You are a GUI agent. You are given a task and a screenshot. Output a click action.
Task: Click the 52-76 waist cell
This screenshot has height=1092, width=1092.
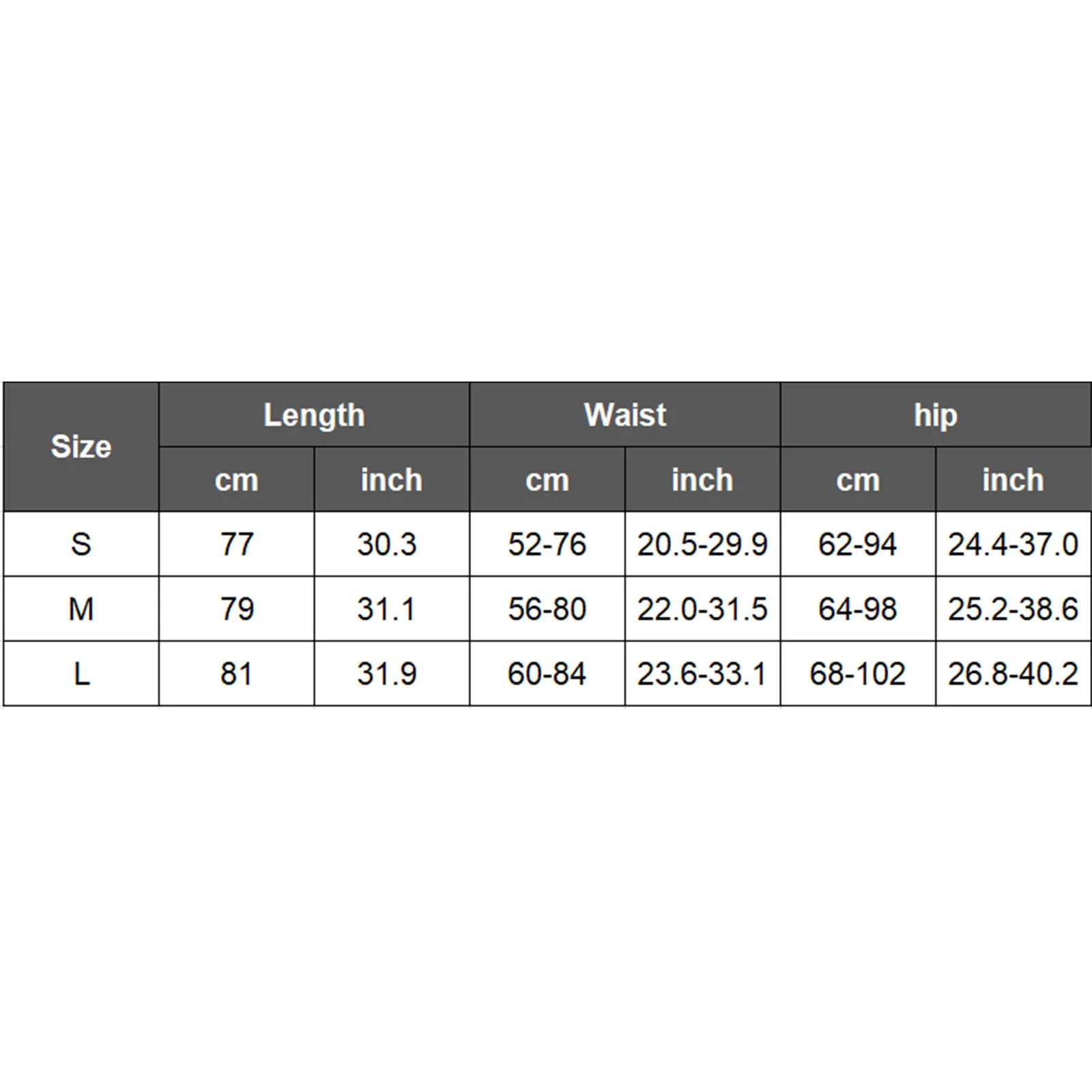coord(547,544)
